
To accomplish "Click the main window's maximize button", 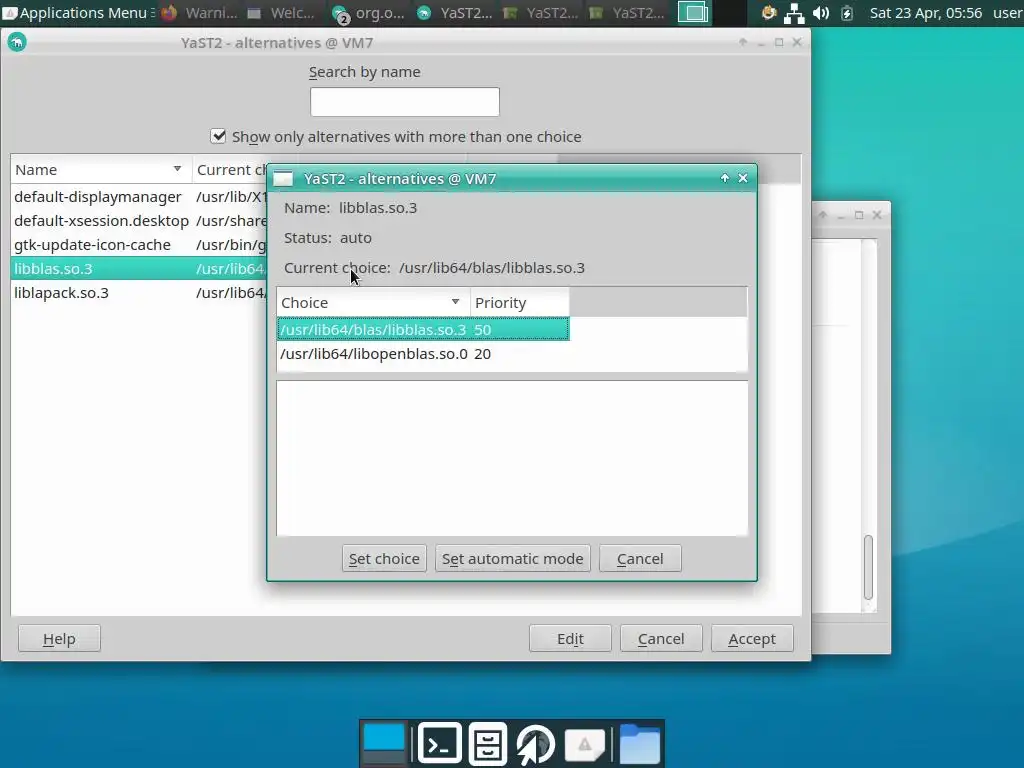I will (x=779, y=42).
